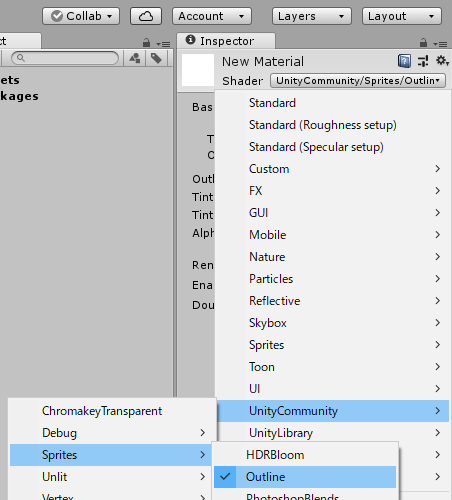Open the material help reference icon
Screen dimensions: 452x500
pos(404,61)
